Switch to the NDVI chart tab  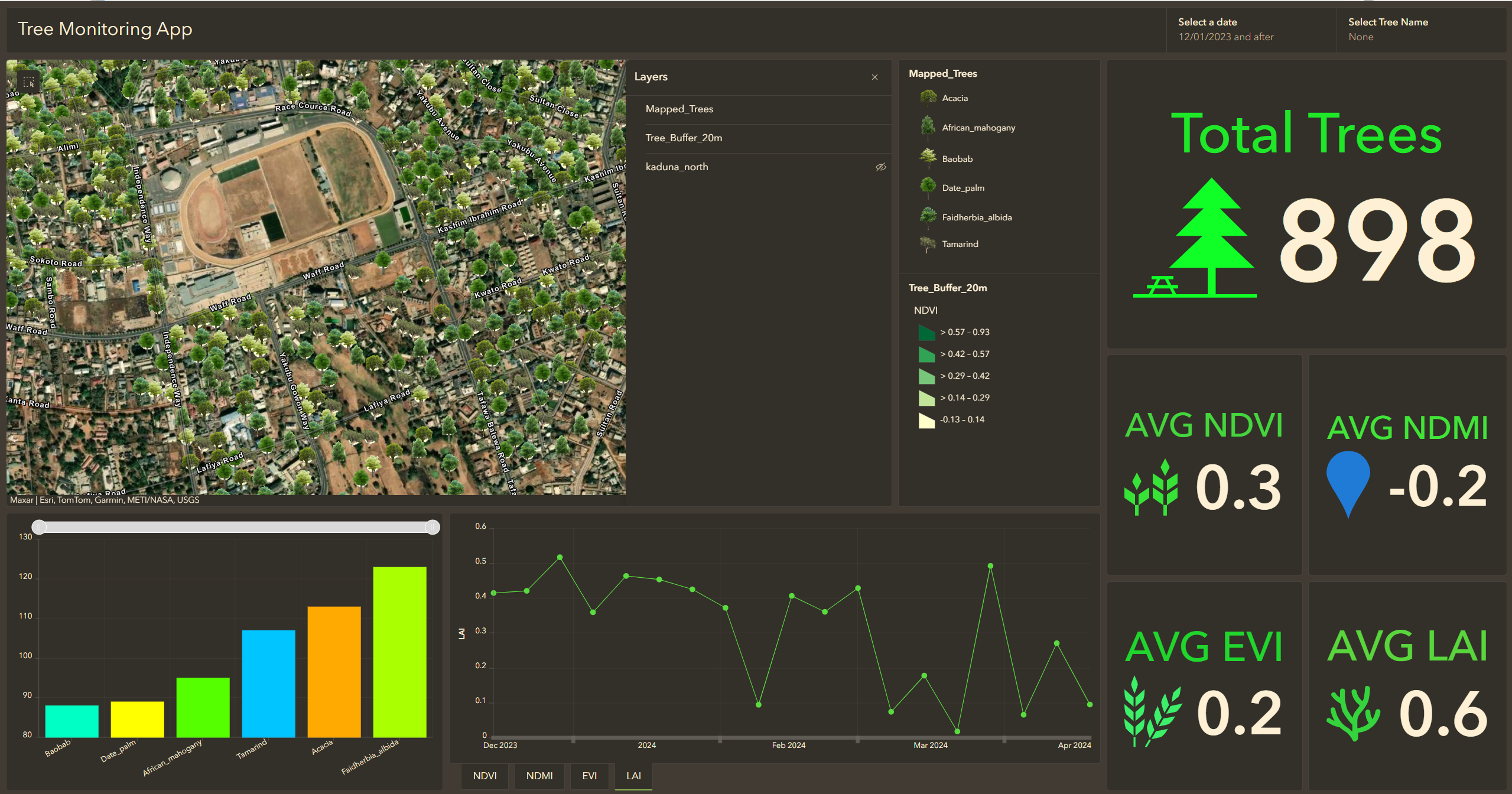(x=485, y=776)
